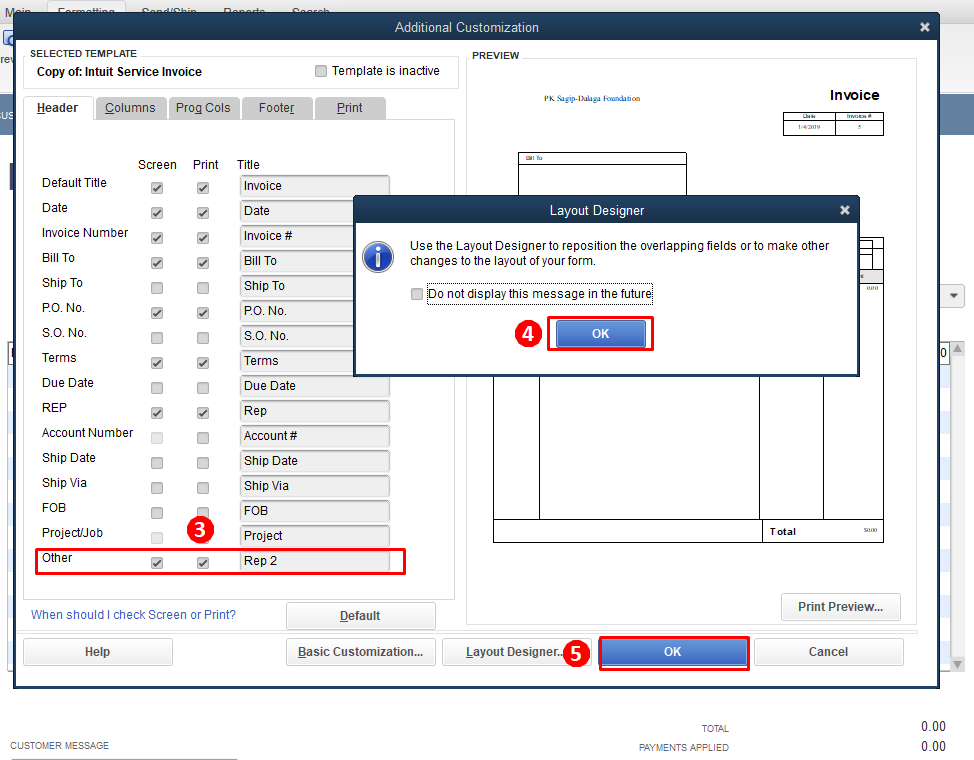Toggle REP Print checkbox
This screenshot has width=974, height=760.
click(x=203, y=413)
